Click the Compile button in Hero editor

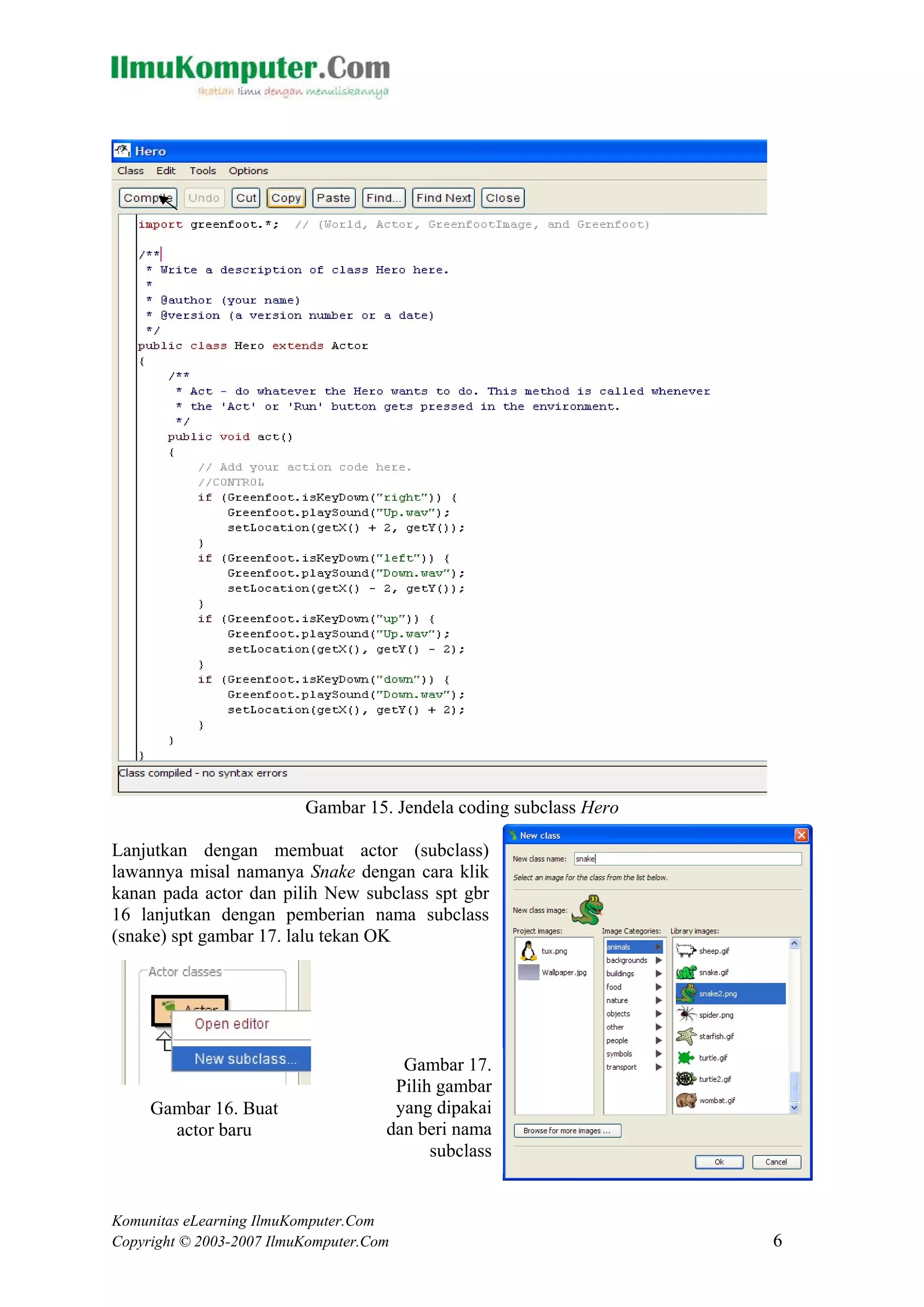click(x=148, y=198)
